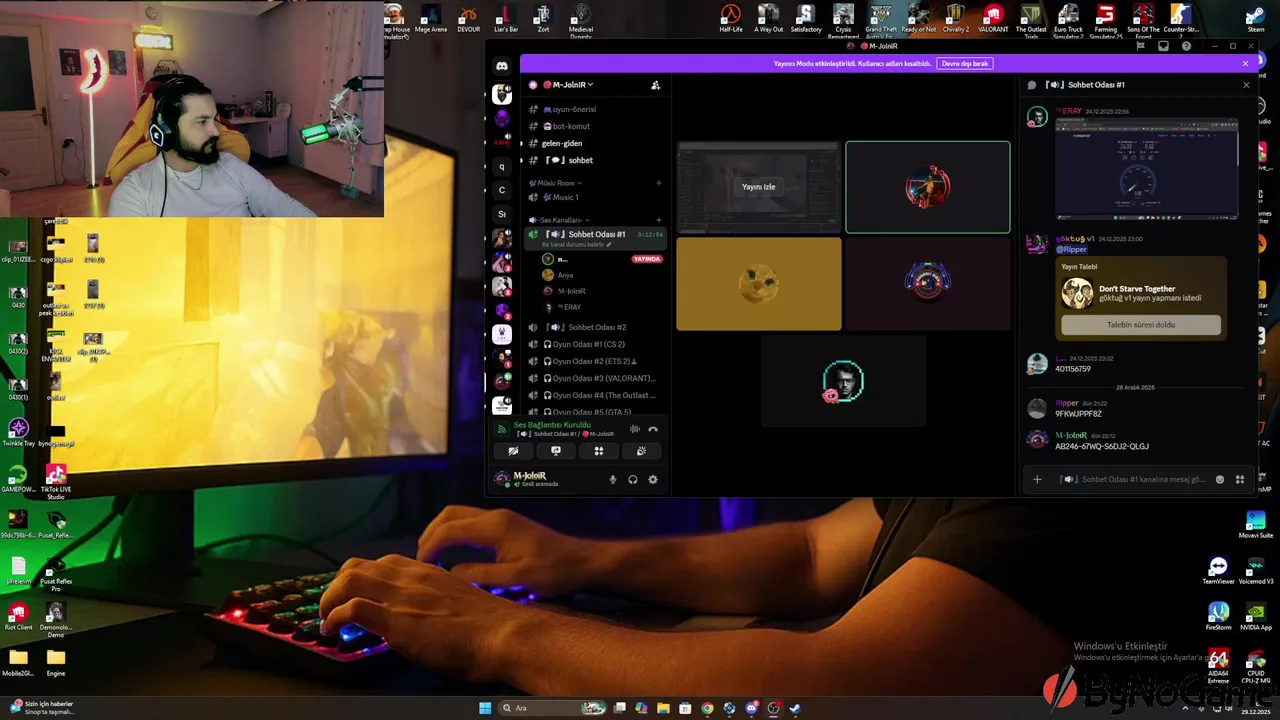
Task: Select user Anya in voice channel
Action: click(x=565, y=275)
